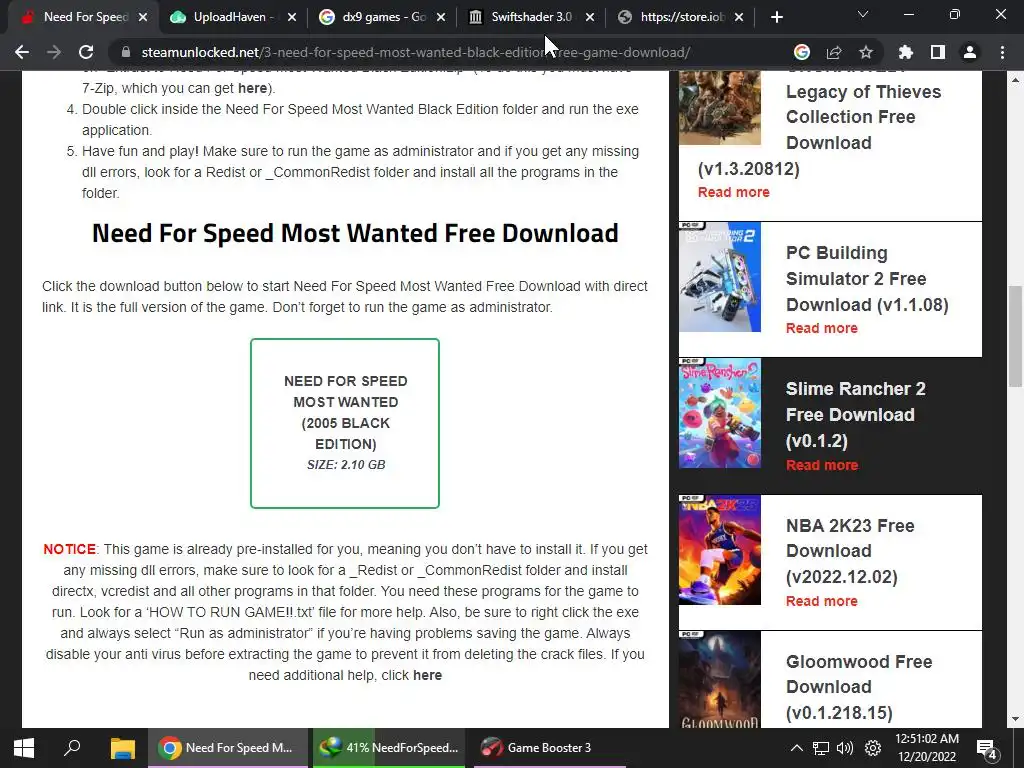
Task: Open settings gear tray icon
Action: [x=872, y=748]
